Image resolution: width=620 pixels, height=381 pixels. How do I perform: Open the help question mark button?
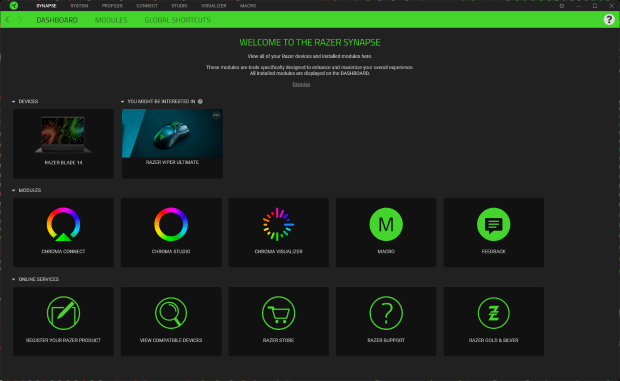[x=609, y=19]
